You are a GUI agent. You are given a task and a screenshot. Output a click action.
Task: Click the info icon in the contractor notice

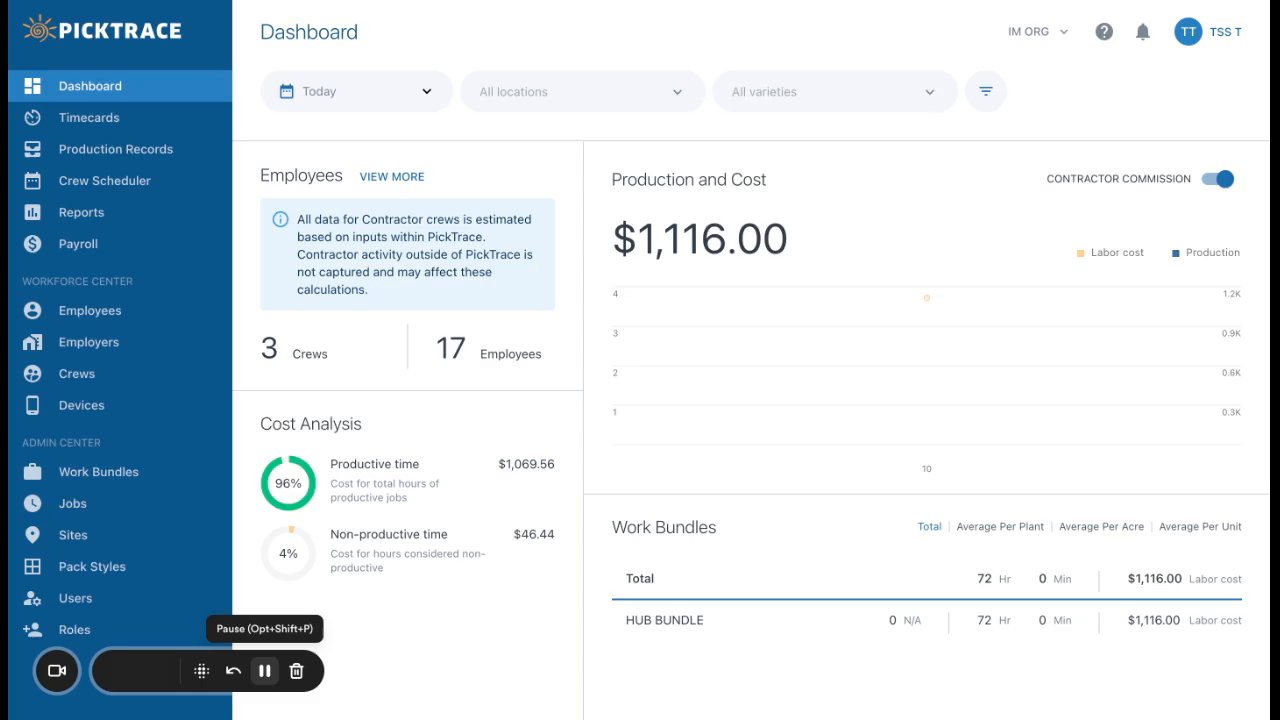(281, 220)
